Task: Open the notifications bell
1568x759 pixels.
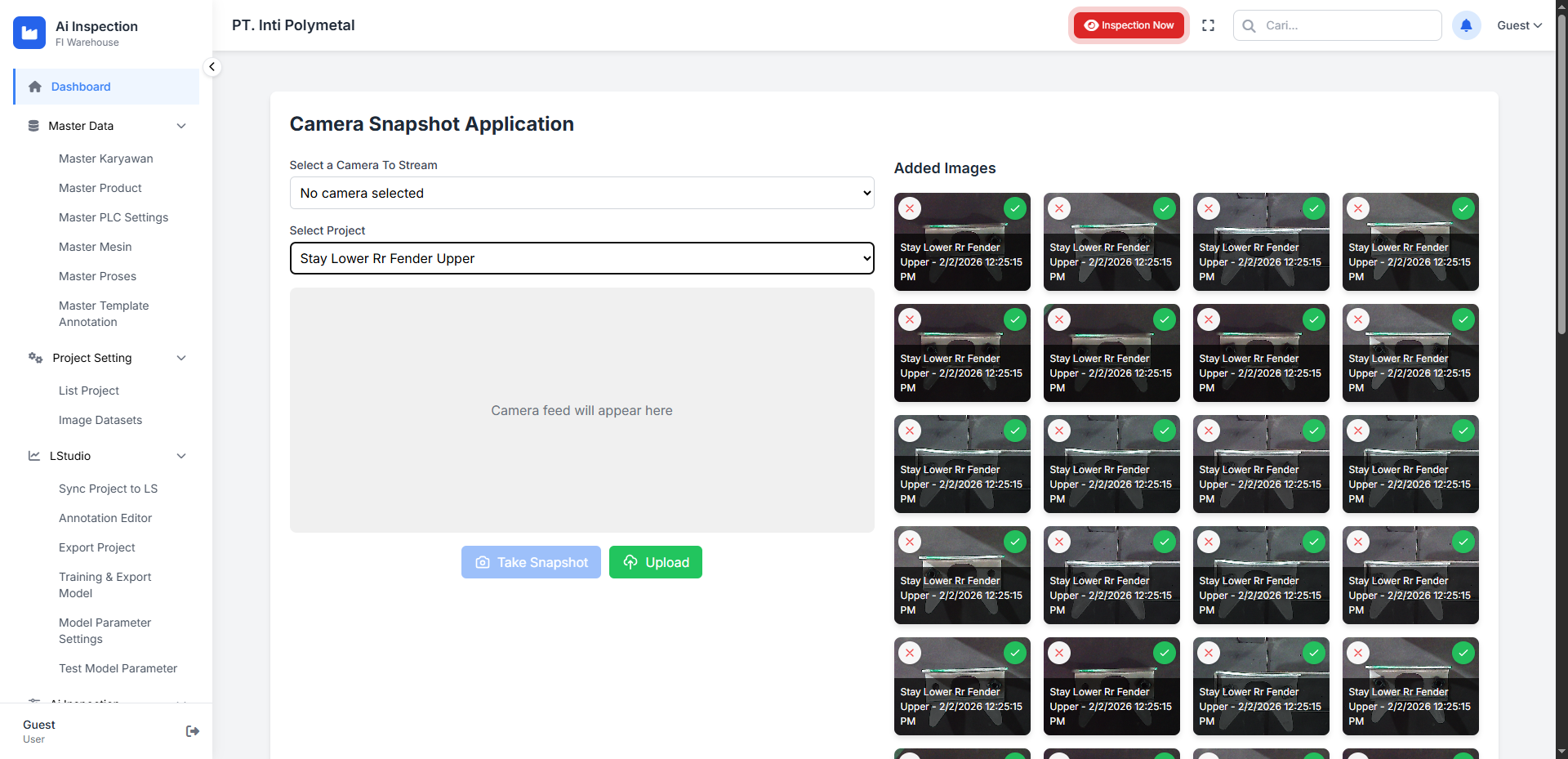Action: [1467, 25]
